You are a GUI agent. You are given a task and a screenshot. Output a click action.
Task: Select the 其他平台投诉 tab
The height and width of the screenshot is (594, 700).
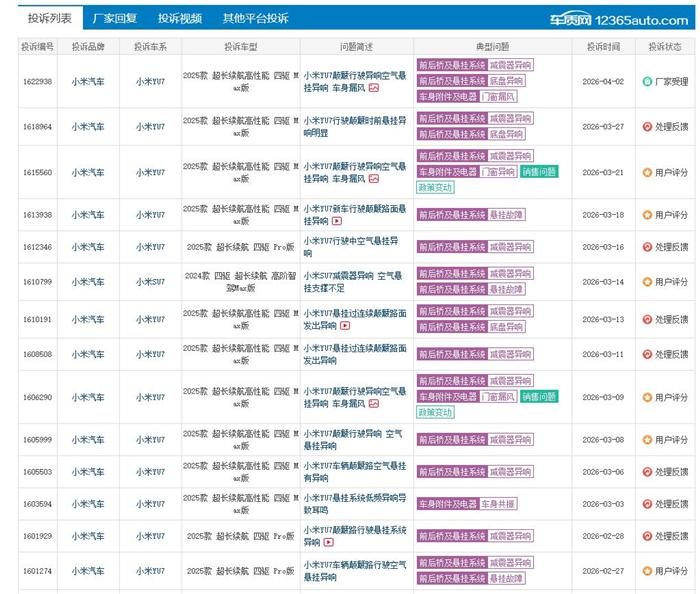tap(255, 18)
